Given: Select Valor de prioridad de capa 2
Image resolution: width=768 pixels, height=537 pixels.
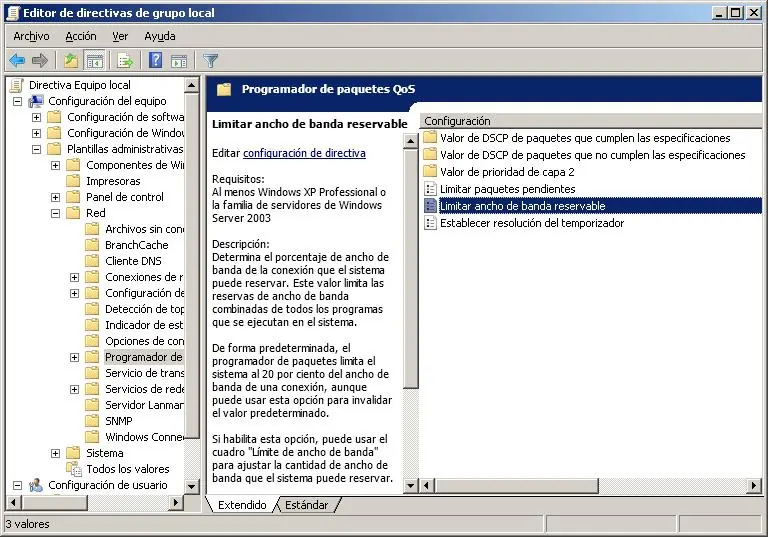Looking at the screenshot, I should coord(507,171).
